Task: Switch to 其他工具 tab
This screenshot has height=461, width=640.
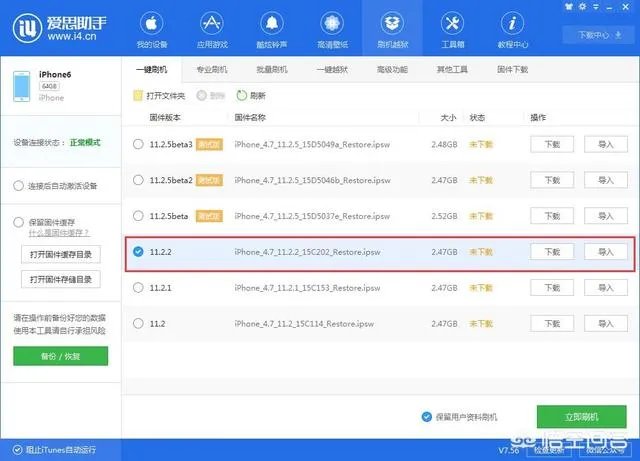Action: click(x=452, y=70)
